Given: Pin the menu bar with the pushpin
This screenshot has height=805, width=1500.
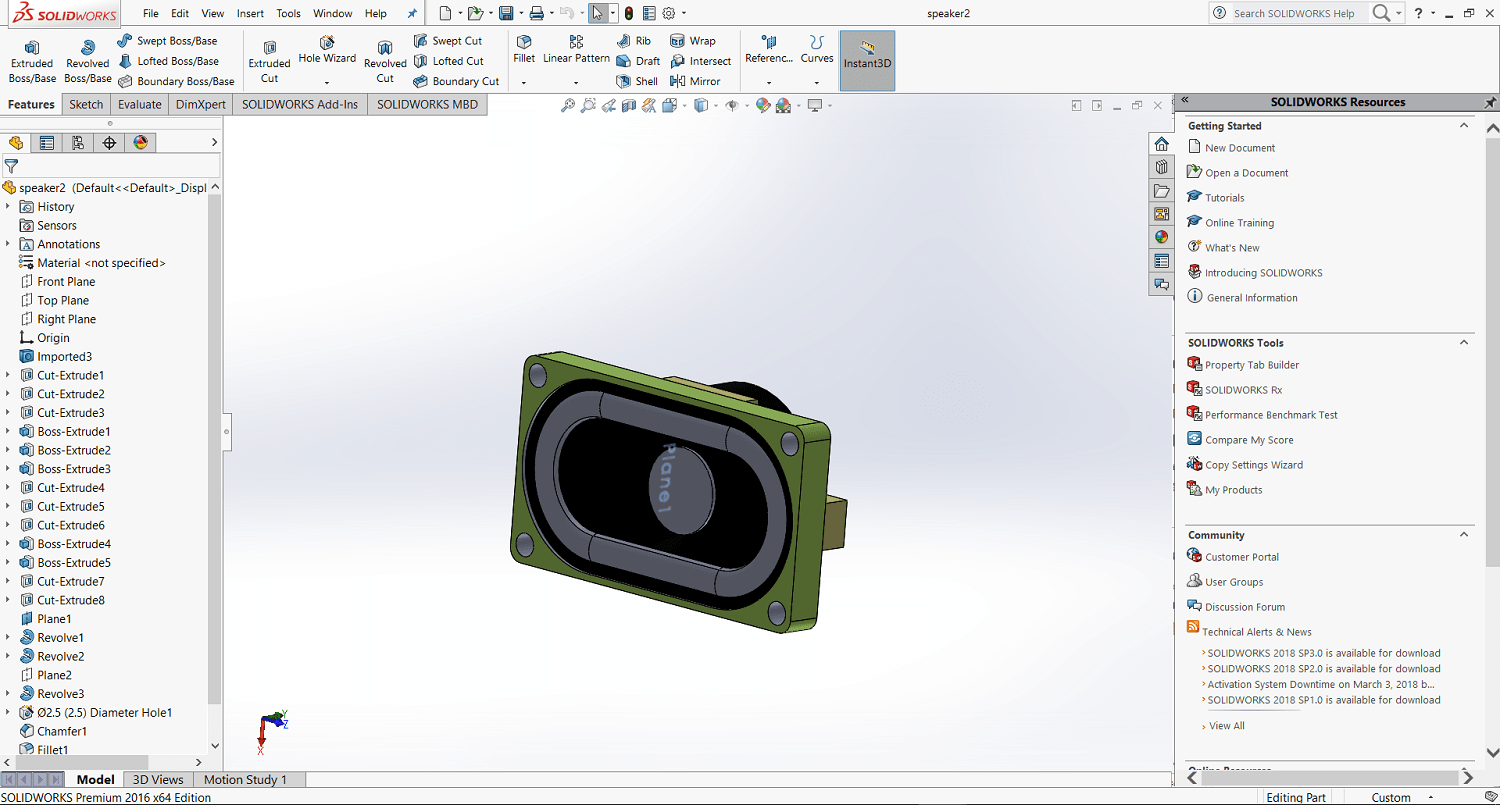Looking at the screenshot, I should (412, 13).
